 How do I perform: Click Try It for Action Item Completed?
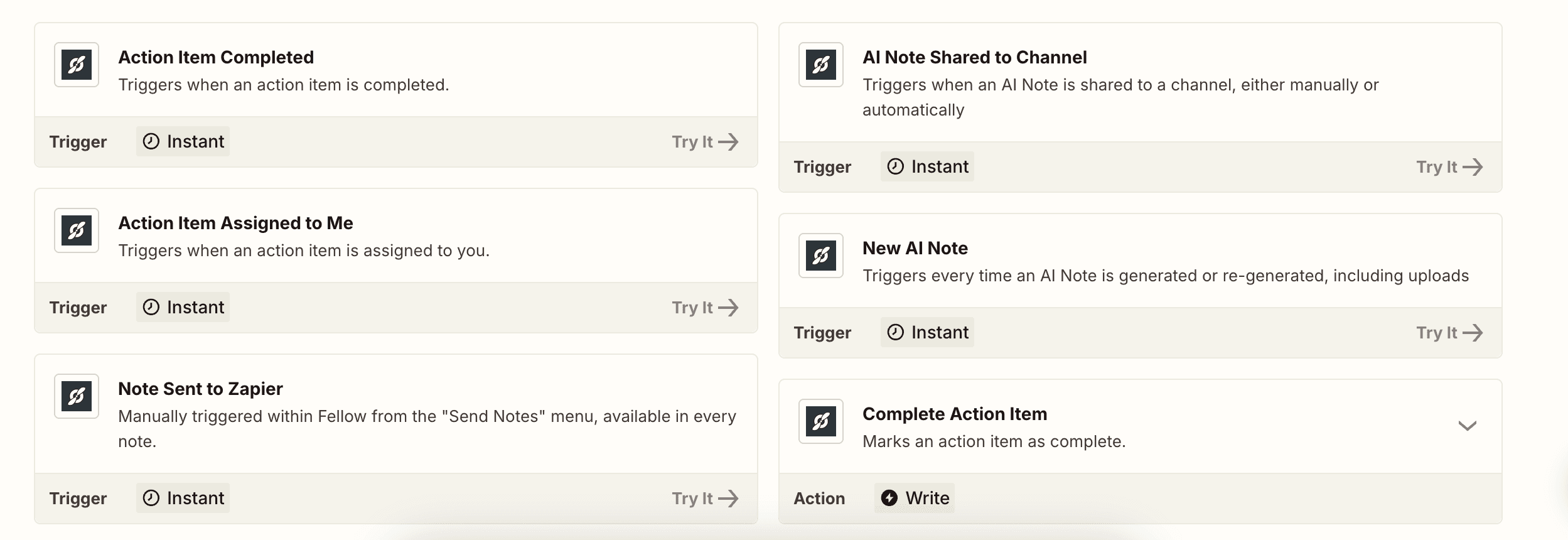(x=705, y=142)
